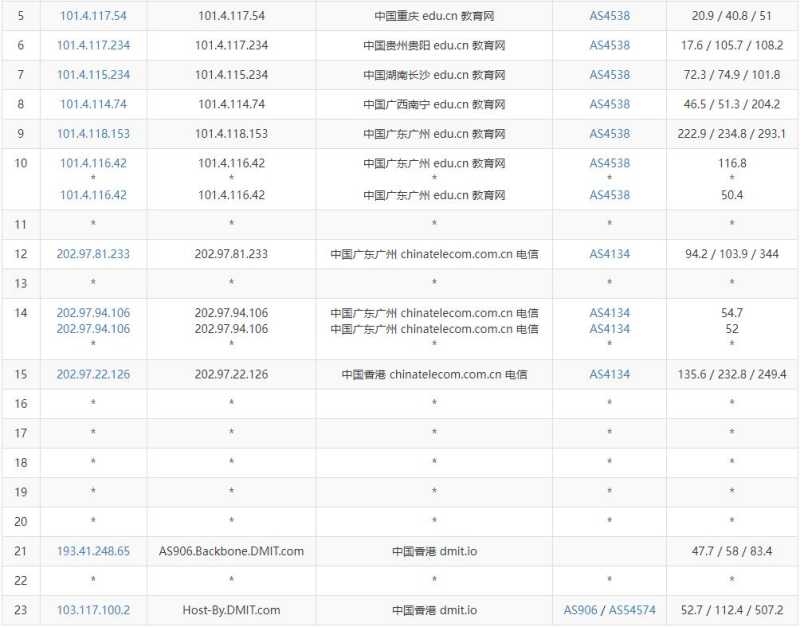Open the IP link 202.97.94.106
This screenshot has height=627, width=800.
pos(95,312)
